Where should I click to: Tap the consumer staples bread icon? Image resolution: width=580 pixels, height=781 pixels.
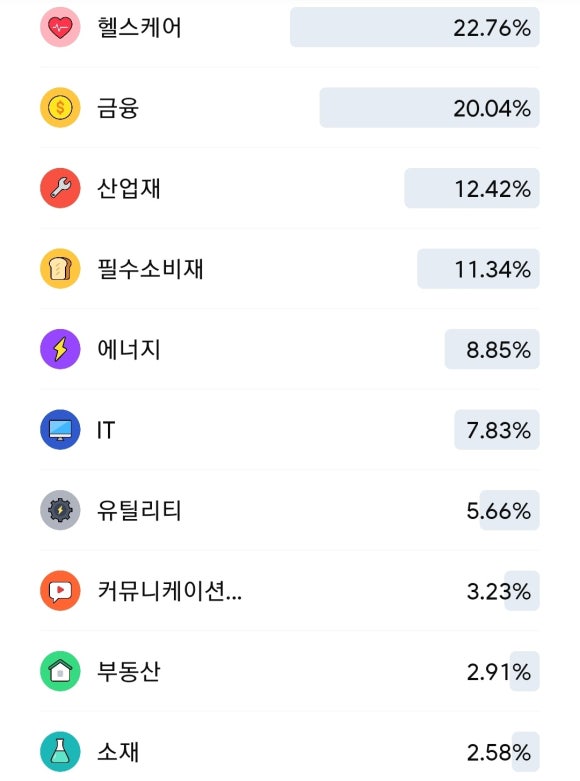tap(60, 268)
